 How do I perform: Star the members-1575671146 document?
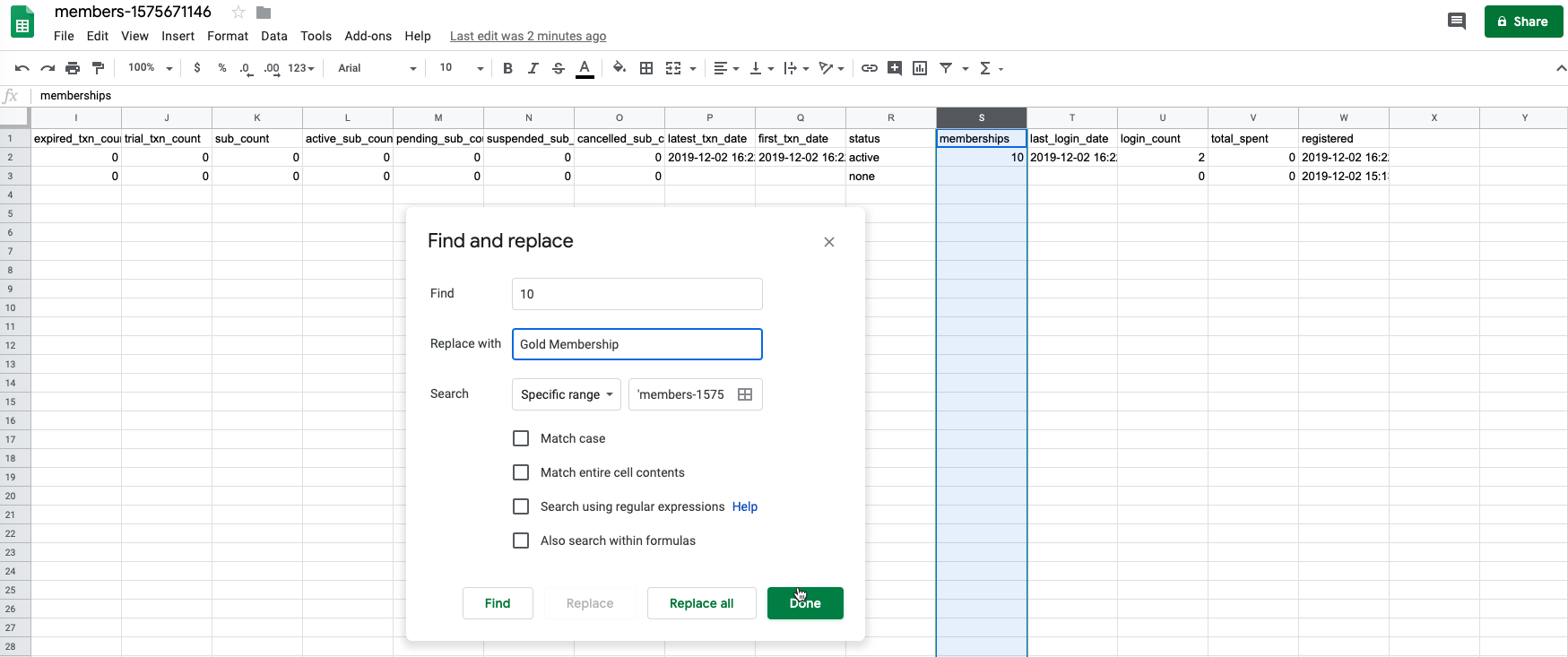click(238, 13)
